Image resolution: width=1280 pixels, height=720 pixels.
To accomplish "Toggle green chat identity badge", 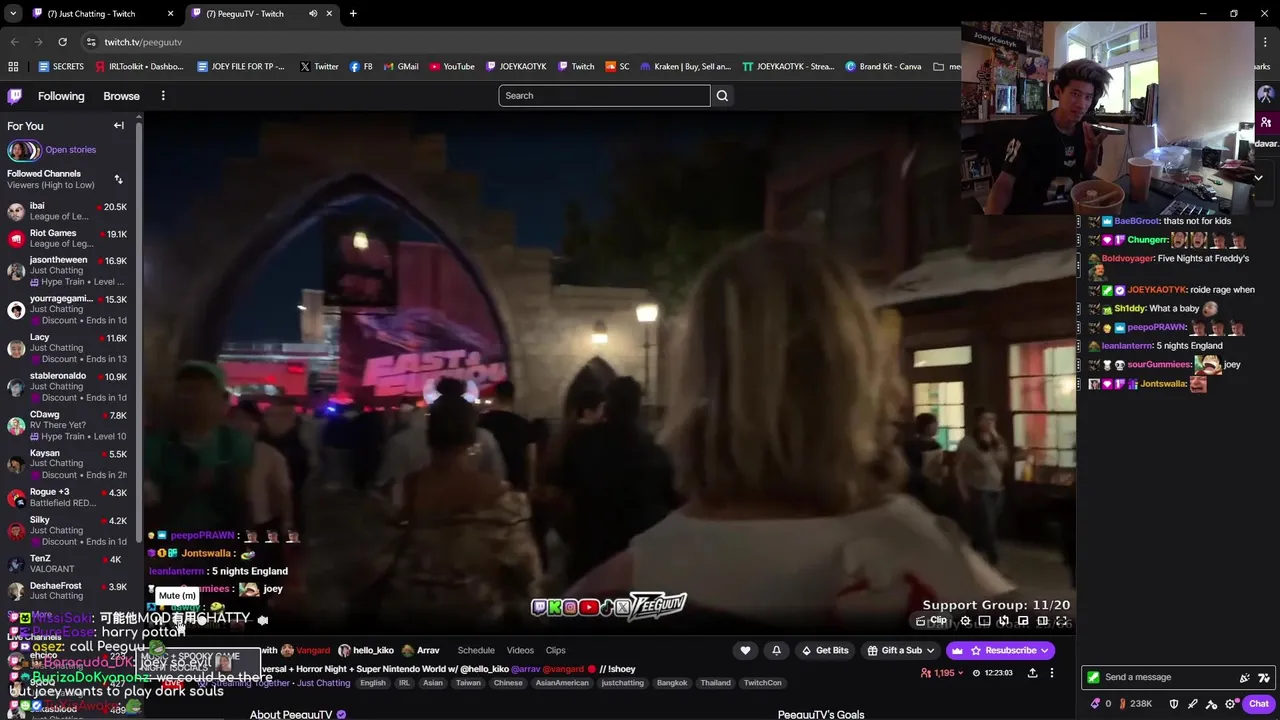I will point(1093,677).
